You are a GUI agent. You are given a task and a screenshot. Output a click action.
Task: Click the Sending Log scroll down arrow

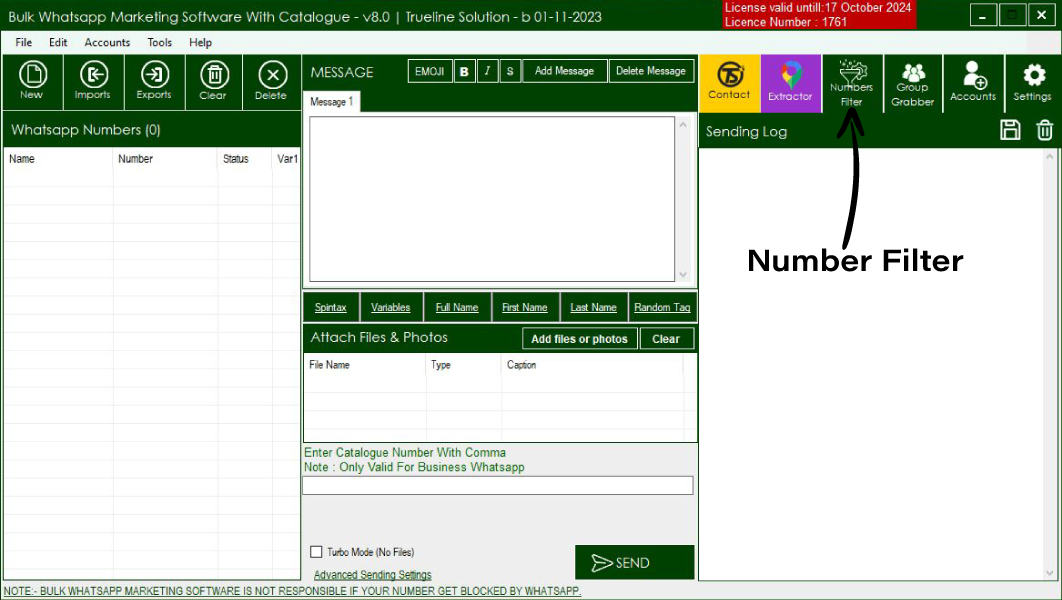point(1050,574)
